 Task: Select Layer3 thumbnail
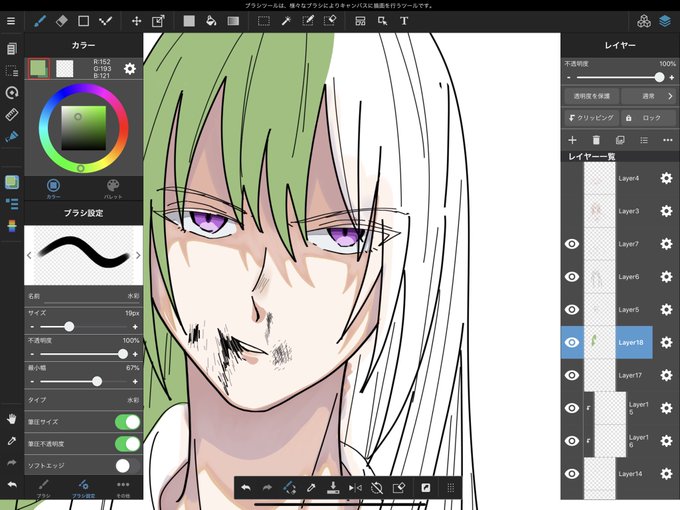(x=600, y=211)
